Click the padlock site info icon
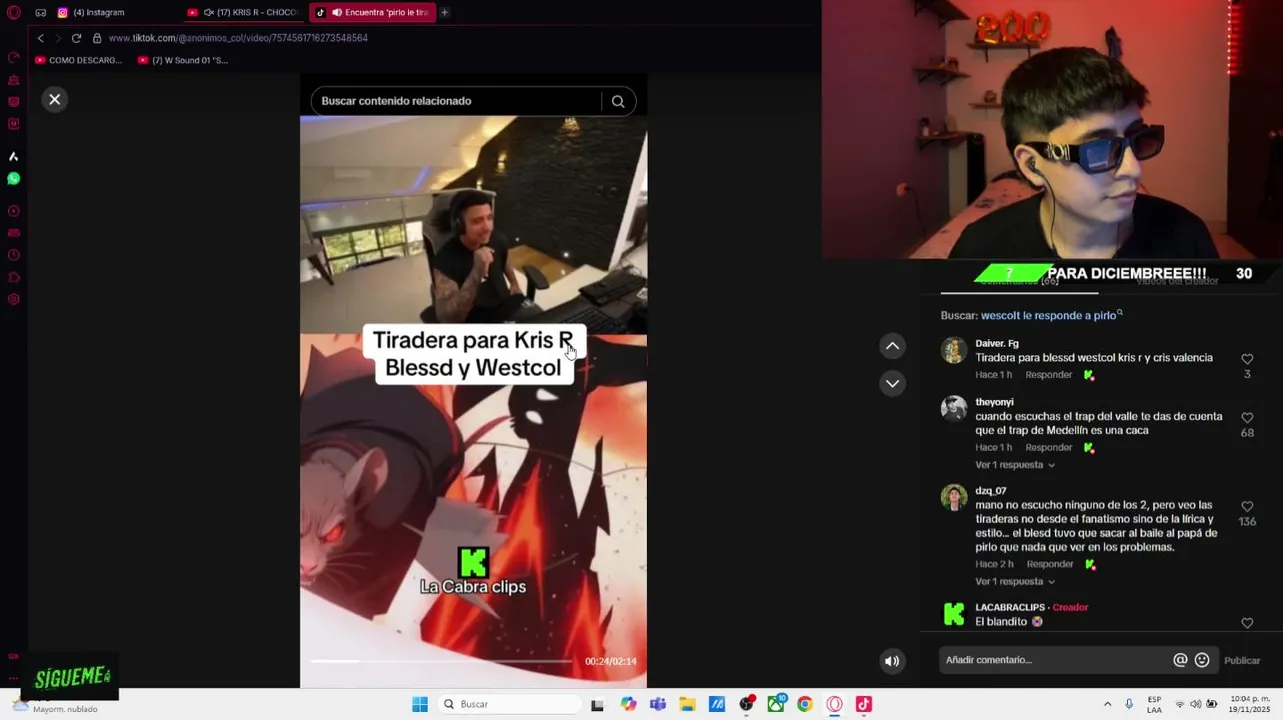The height and width of the screenshot is (720, 1283). click(97, 38)
